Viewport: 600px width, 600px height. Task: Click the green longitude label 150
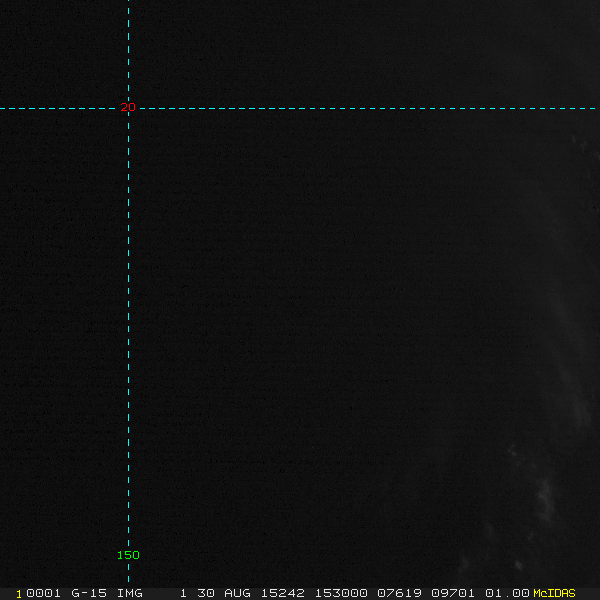pyautogui.click(x=128, y=555)
